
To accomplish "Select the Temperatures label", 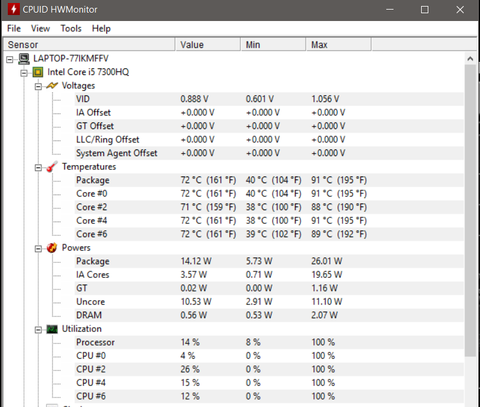I will pos(89,167).
